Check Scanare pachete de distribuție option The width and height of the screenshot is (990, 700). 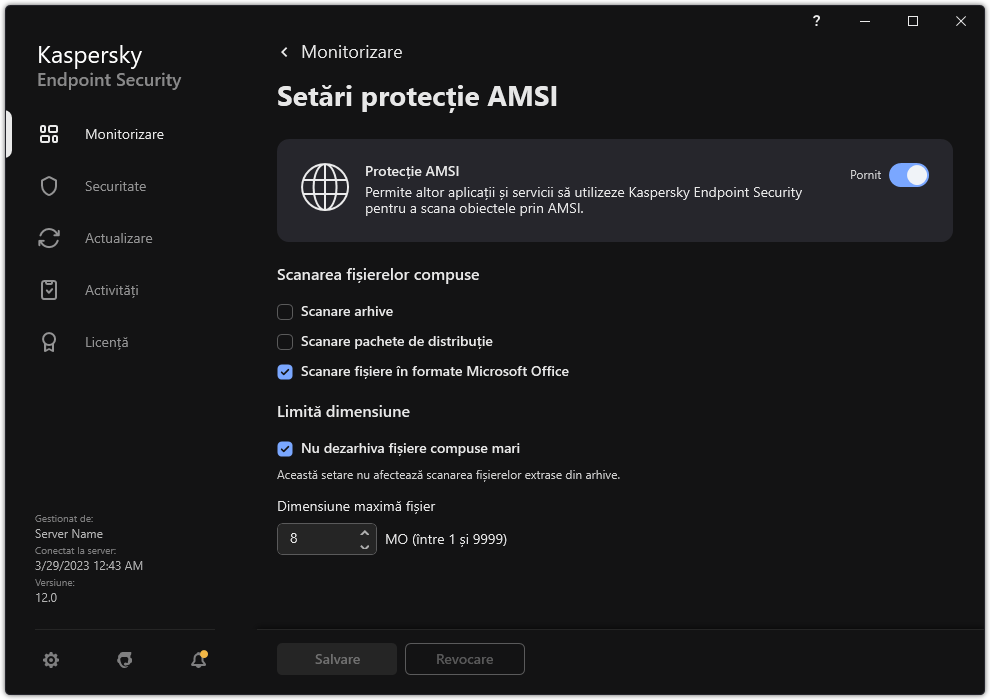point(285,342)
